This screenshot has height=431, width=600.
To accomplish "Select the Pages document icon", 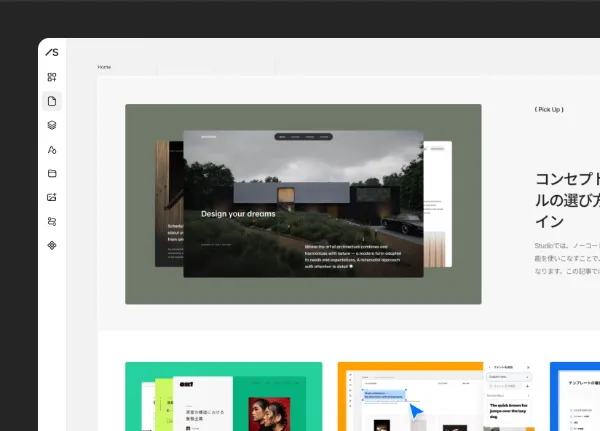I will (x=52, y=101).
